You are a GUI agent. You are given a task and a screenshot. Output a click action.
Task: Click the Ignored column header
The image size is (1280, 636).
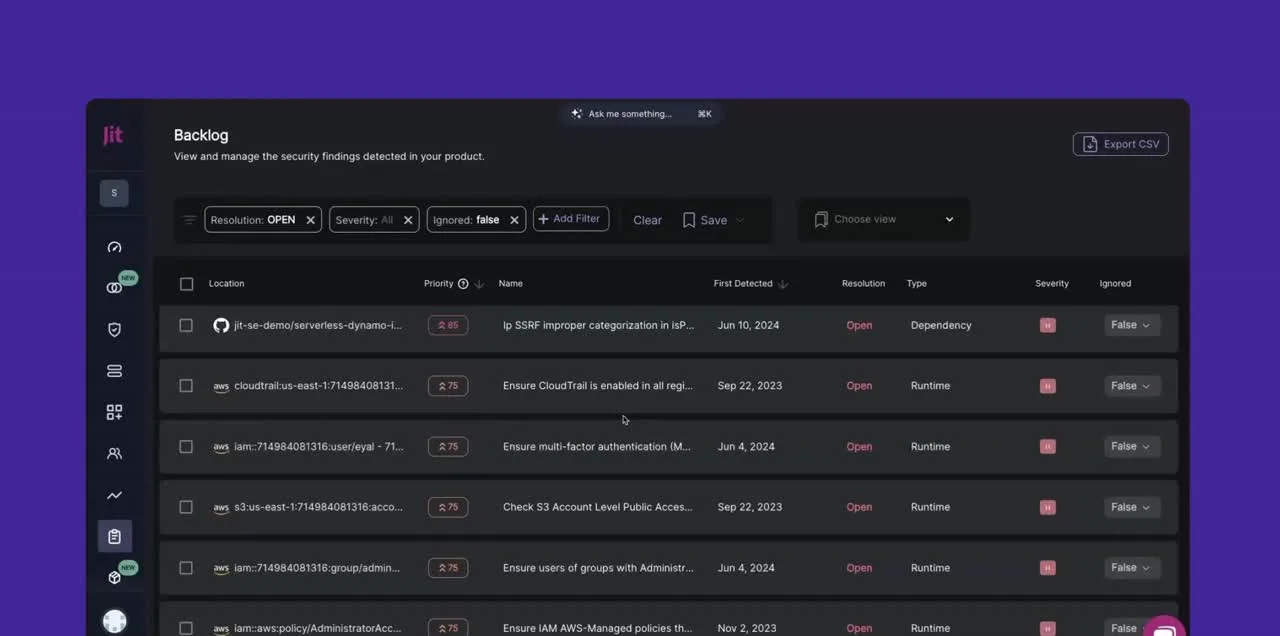(1115, 284)
